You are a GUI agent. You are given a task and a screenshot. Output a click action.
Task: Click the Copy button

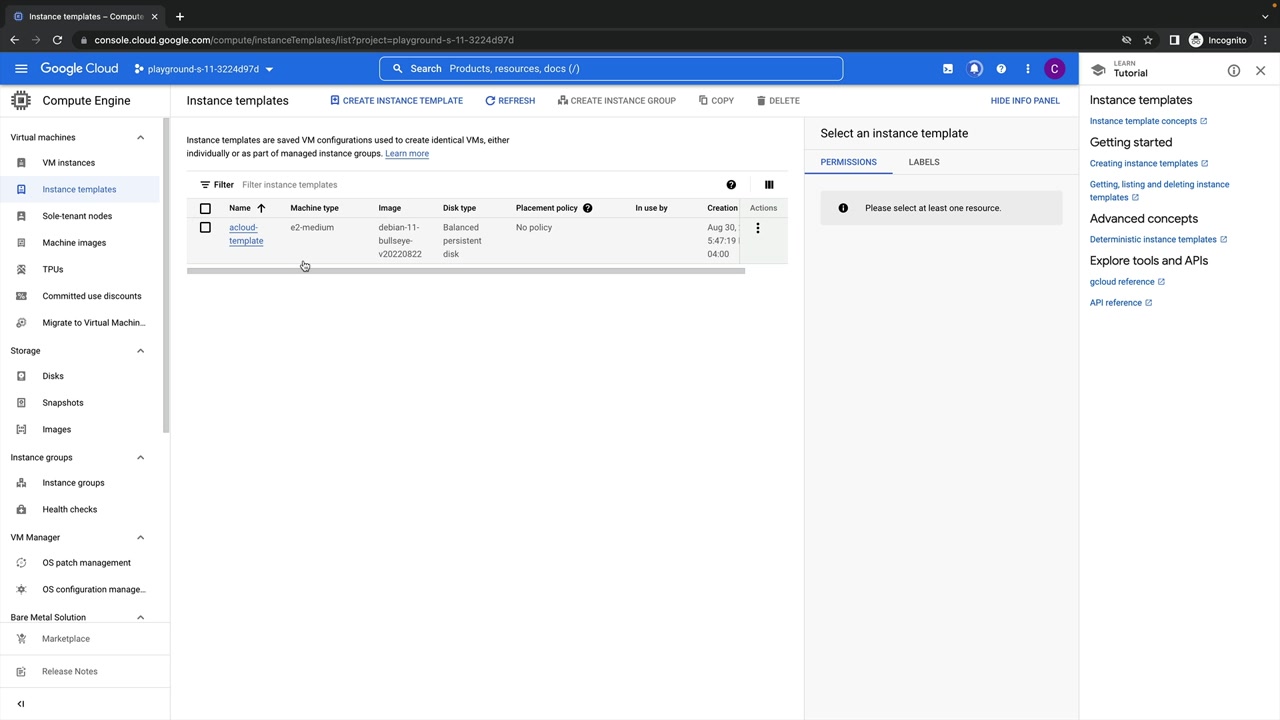point(716,101)
